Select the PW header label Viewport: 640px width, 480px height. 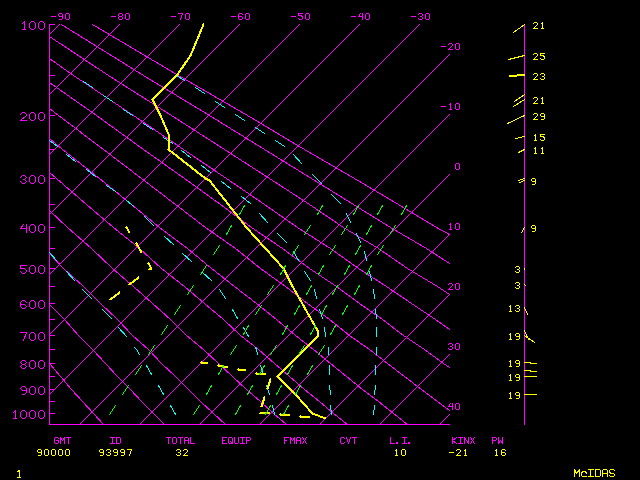point(497,440)
